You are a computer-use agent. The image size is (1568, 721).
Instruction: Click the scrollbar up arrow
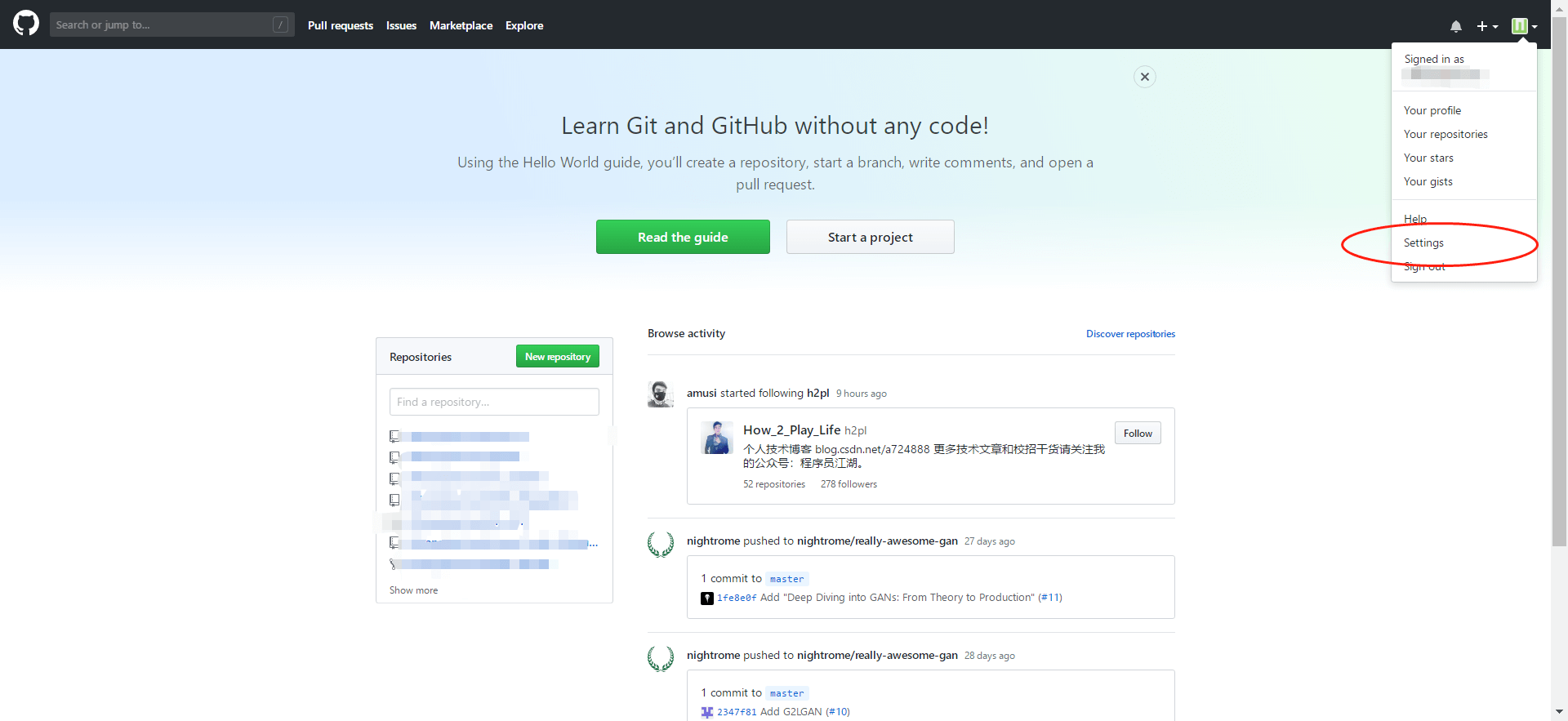pos(1560,7)
